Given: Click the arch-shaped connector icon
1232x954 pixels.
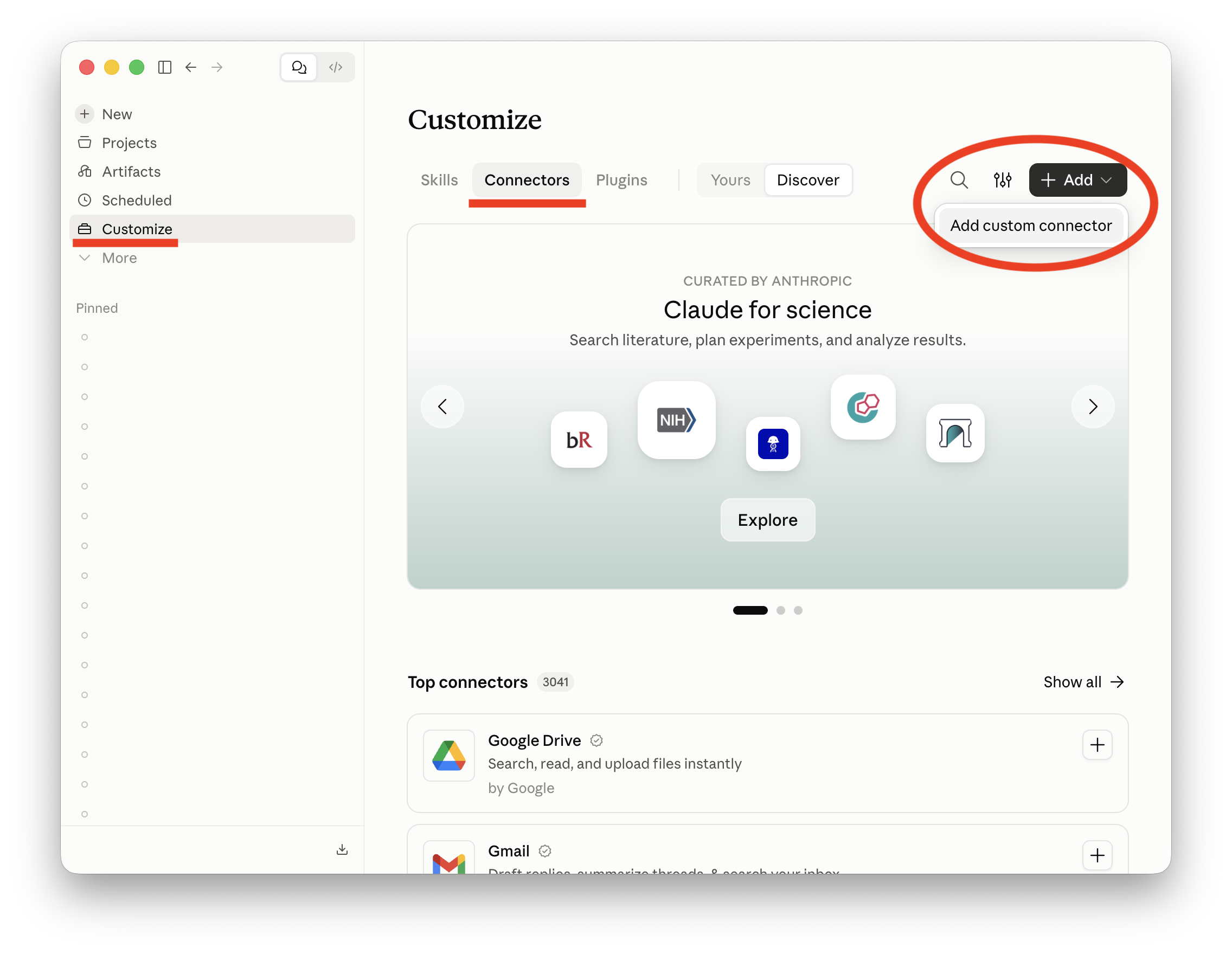Looking at the screenshot, I should click(955, 433).
